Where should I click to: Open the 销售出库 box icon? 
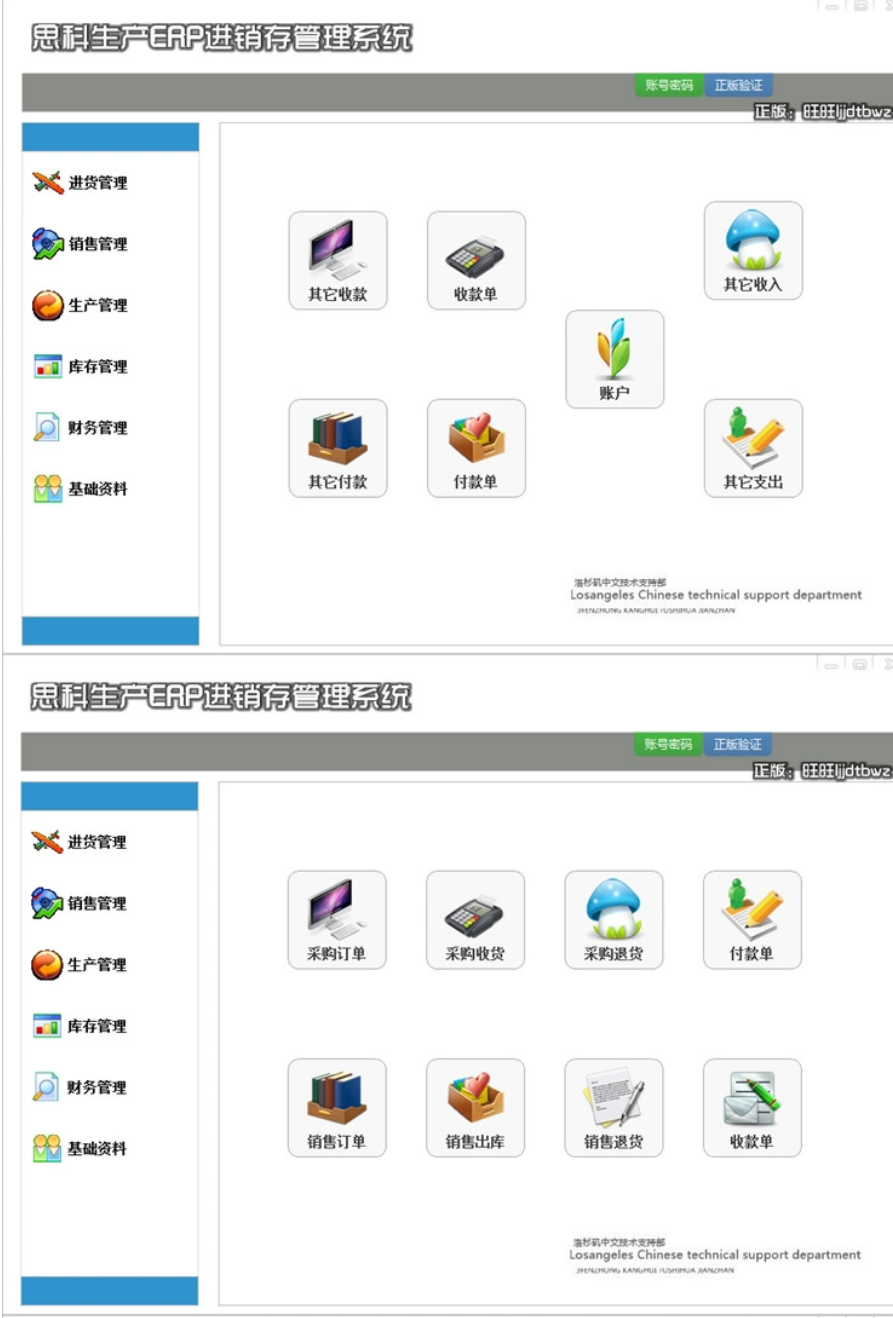click(x=475, y=1107)
